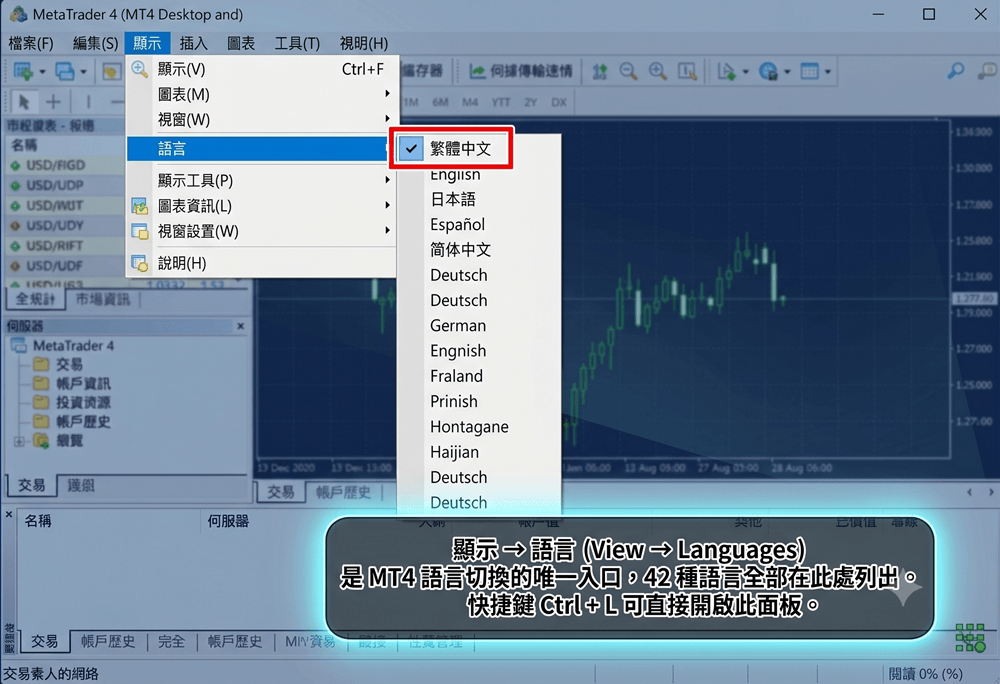
Task: Select Hontagane from the language list
Action: coord(469,426)
